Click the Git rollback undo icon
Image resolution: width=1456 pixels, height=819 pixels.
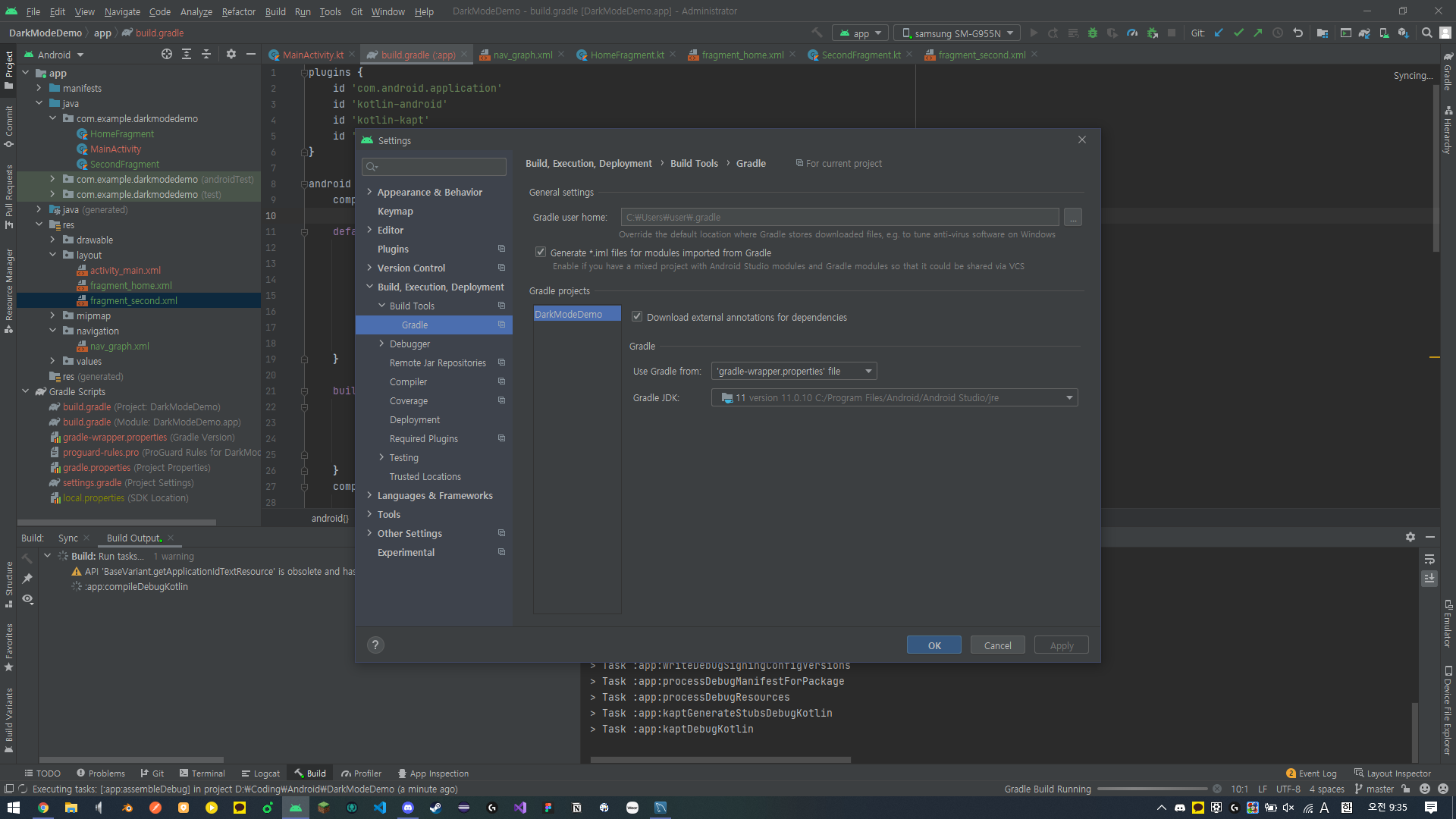point(1298,33)
